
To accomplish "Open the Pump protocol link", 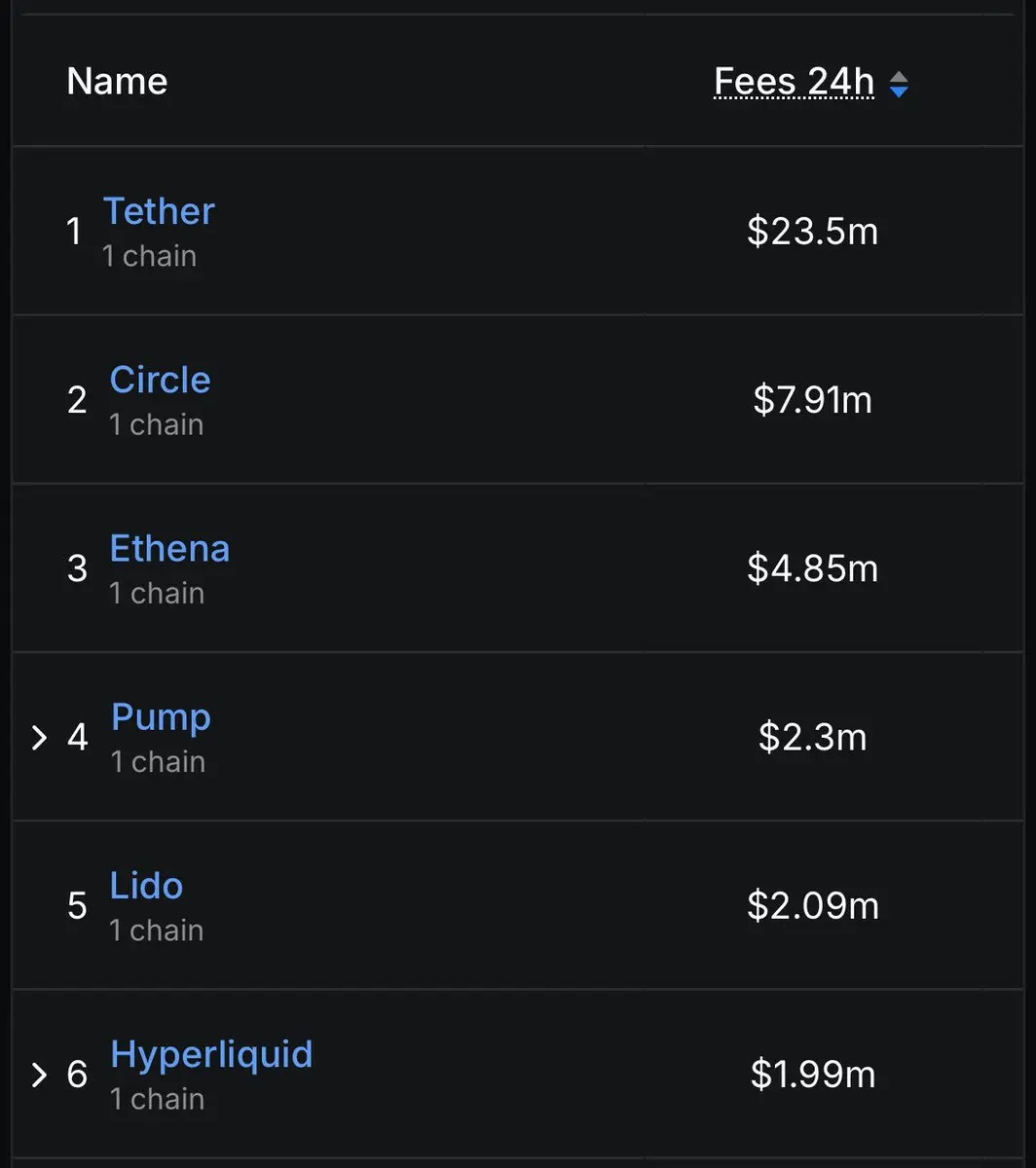I will tap(161, 717).
